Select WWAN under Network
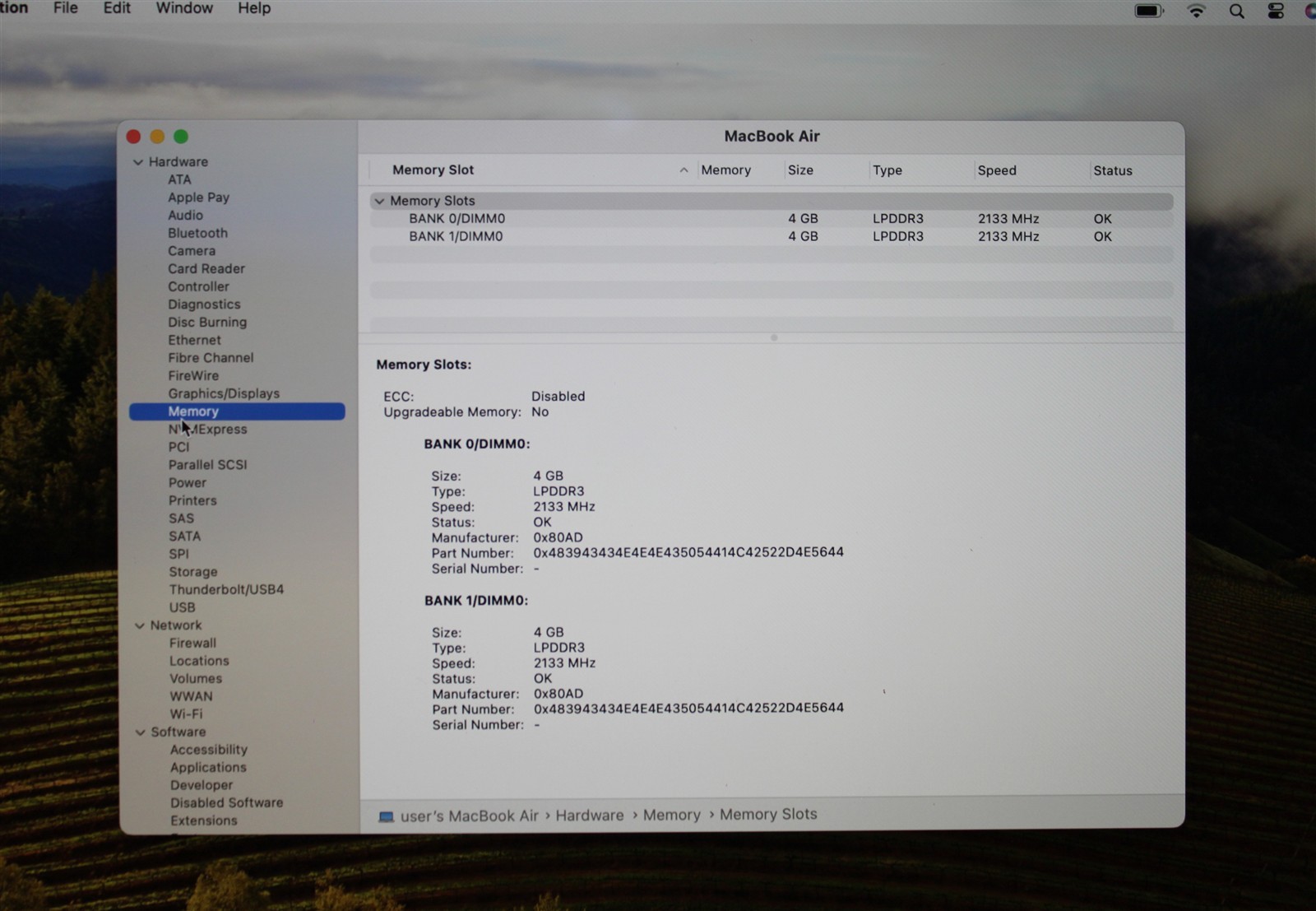Image resolution: width=1316 pixels, height=911 pixels. point(191,696)
